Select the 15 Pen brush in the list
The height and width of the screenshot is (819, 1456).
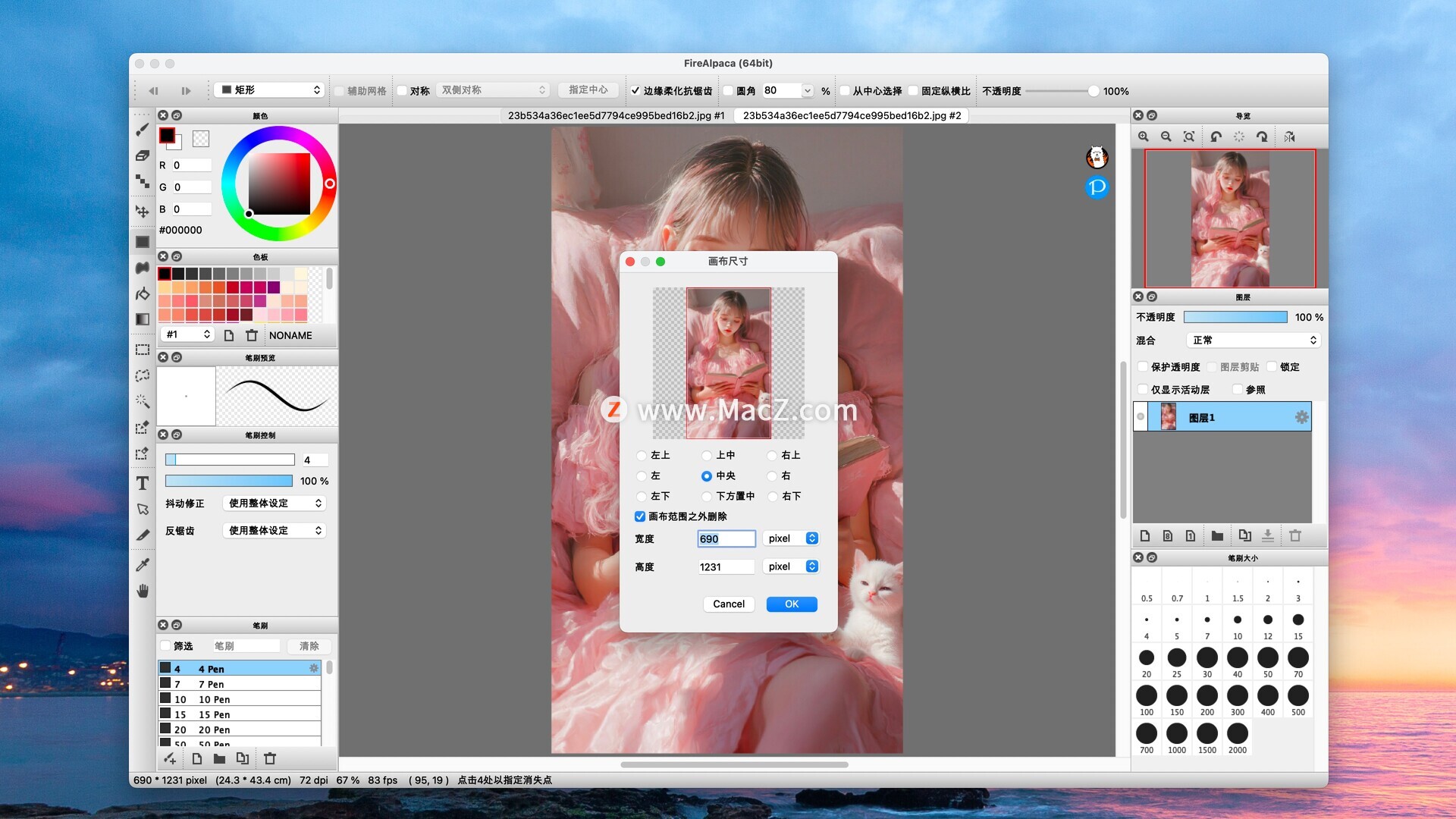click(x=240, y=714)
